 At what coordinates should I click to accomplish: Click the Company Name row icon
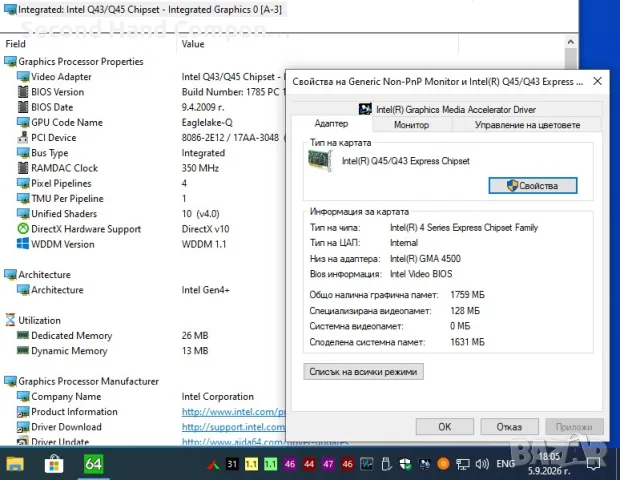pos(23,396)
